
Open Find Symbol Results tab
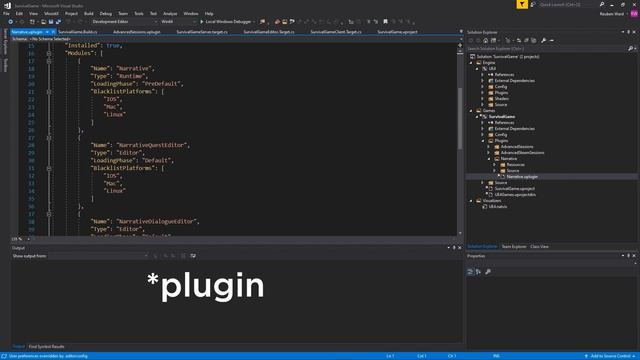coord(46,347)
